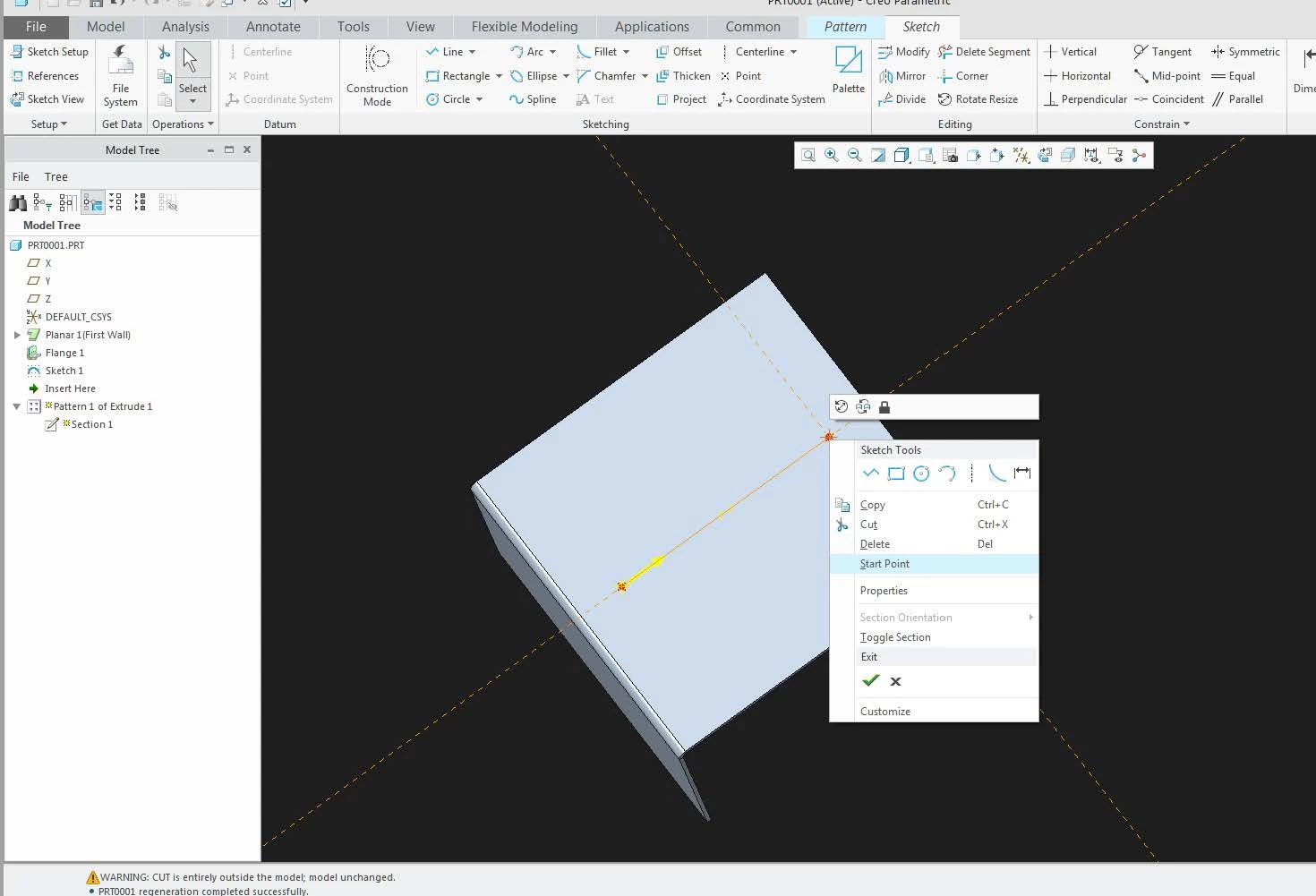1316x896 pixels.
Task: Select Section 1 in the Model Tree
Action: coord(80,424)
